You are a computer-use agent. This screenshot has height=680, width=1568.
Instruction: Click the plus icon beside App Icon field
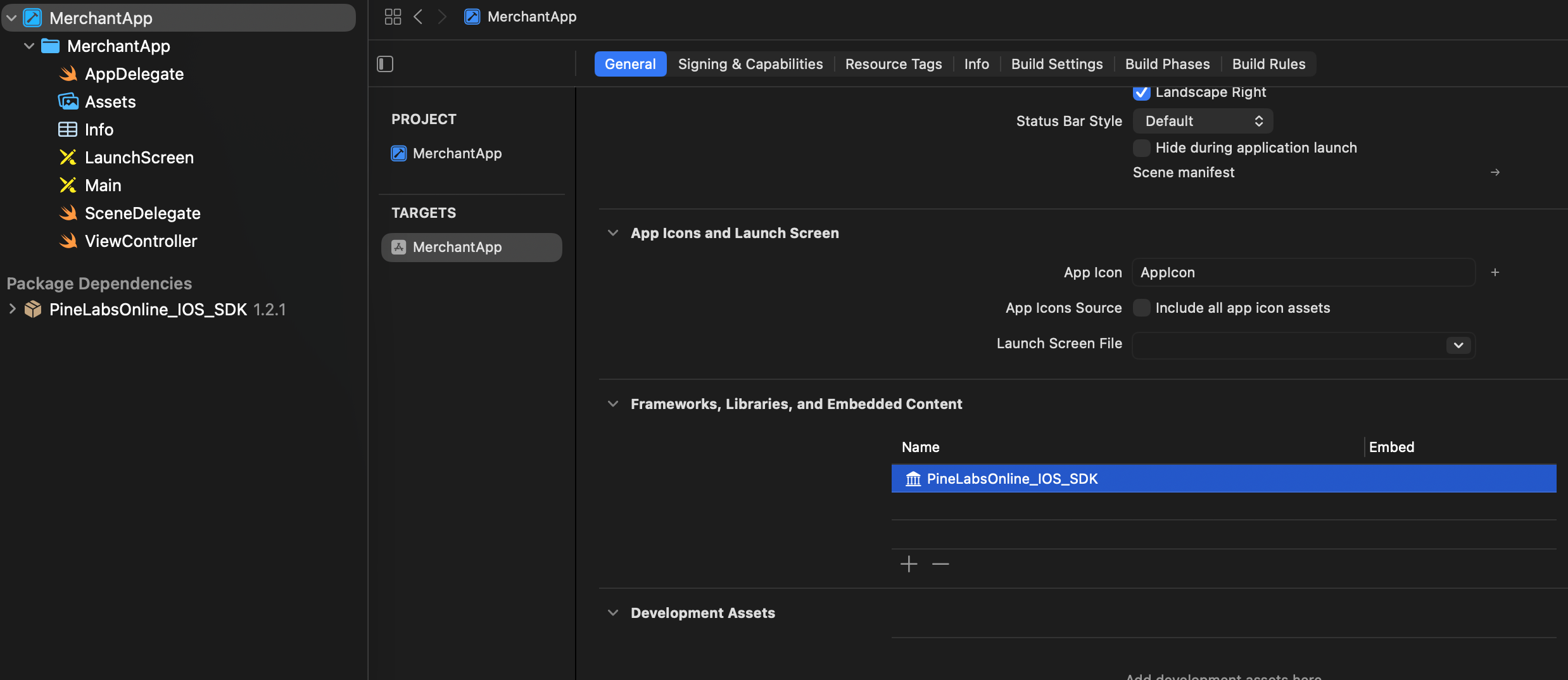pyautogui.click(x=1495, y=272)
